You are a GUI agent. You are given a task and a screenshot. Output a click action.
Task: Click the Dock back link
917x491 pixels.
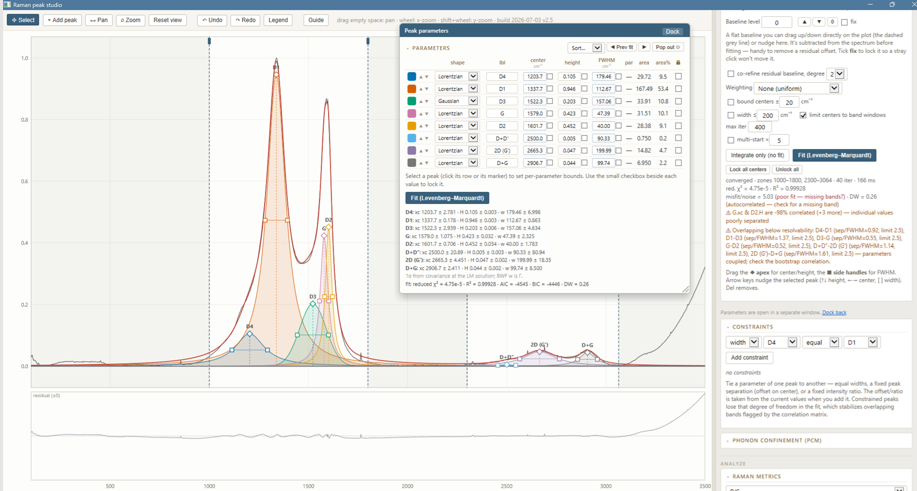click(834, 313)
